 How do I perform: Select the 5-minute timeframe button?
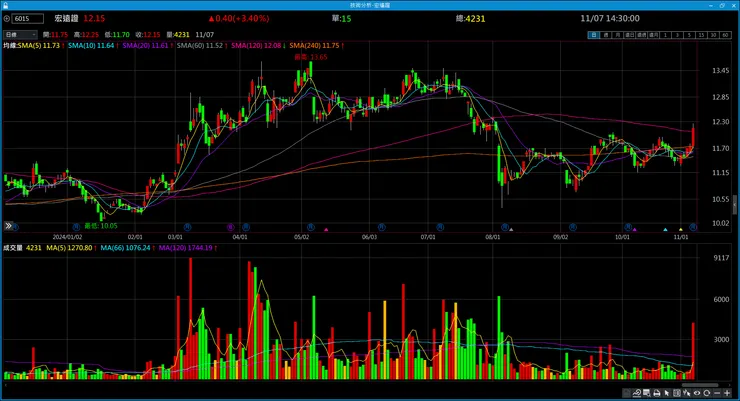[689, 35]
